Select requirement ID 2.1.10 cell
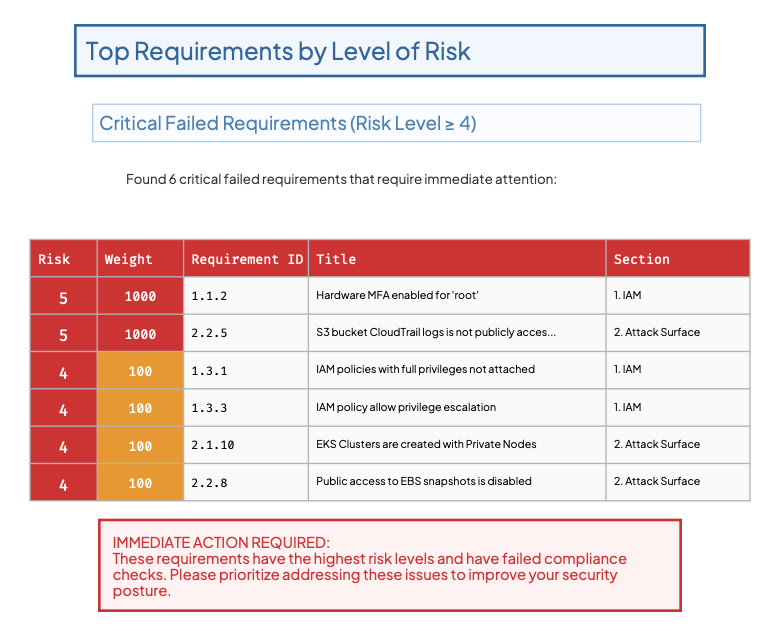This screenshot has width=780, height=631. [246, 445]
